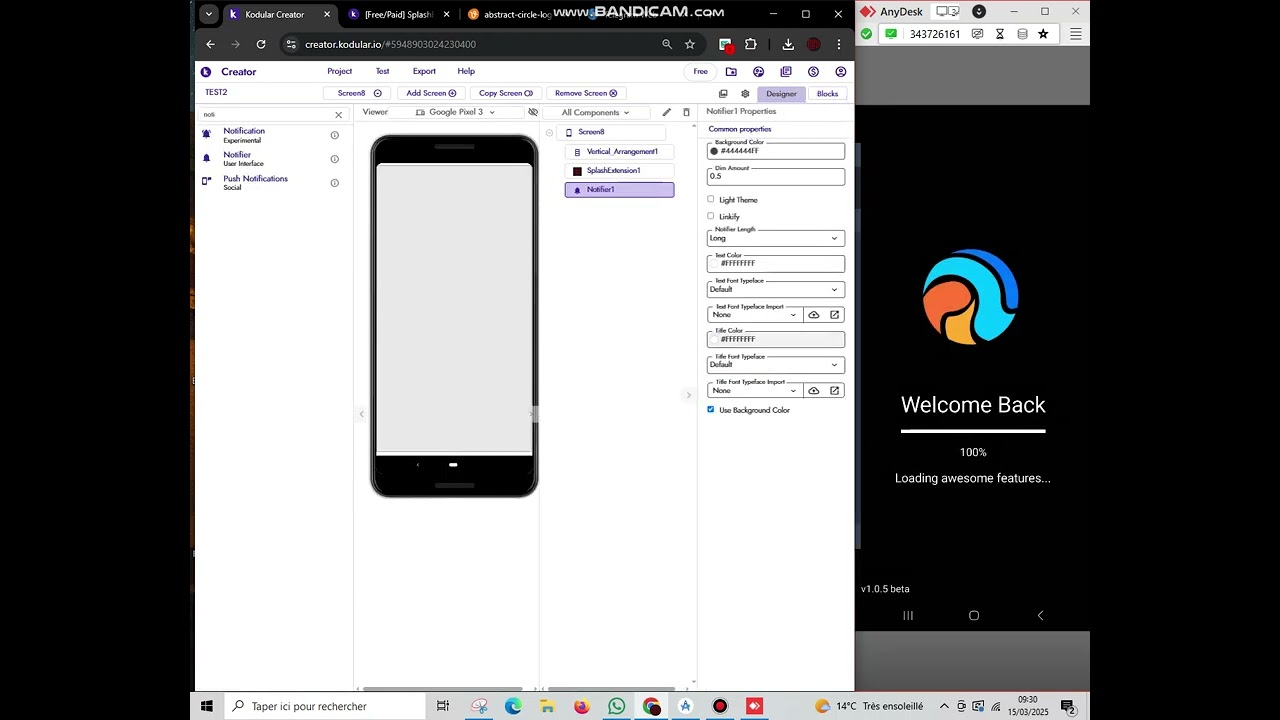Viewport: 1280px width, 720px height.
Task: Enable the Light Theme checkbox
Action: 711,199
